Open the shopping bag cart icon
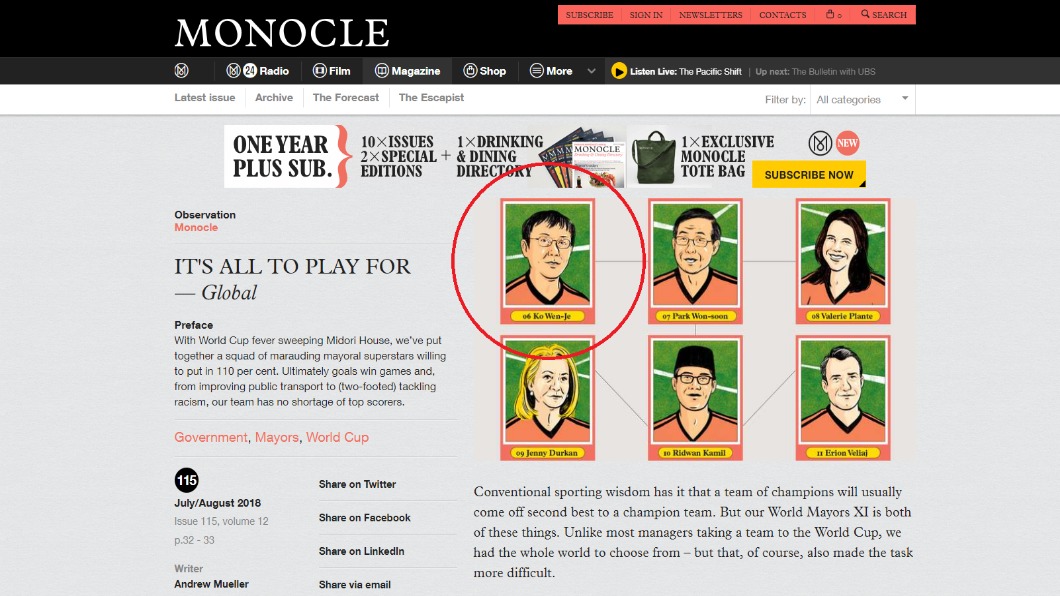The height and width of the screenshot is (596, 1060). [x=834, y=14]
